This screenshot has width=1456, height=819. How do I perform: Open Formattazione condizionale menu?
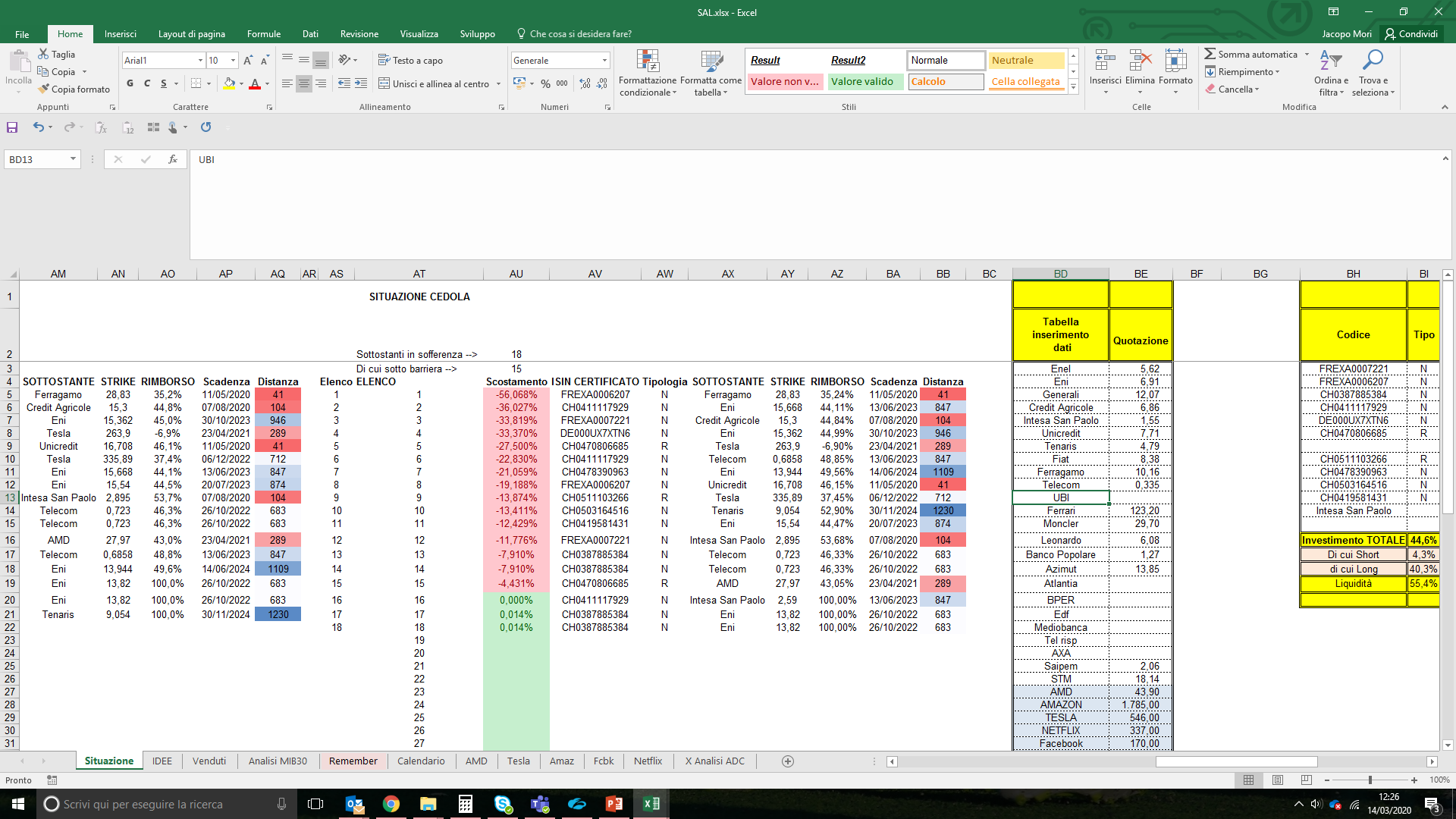(x=648, y=73)
